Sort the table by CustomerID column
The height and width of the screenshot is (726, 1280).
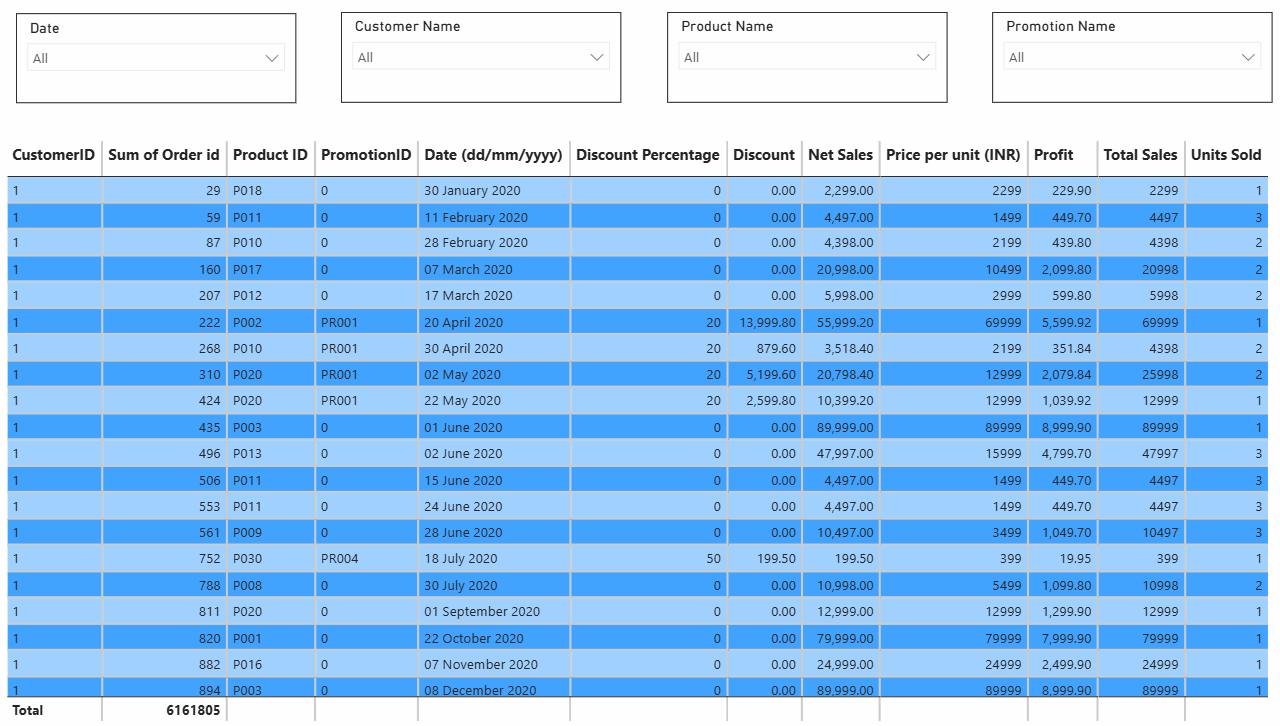pyautogui.click(x=53, y=155)
